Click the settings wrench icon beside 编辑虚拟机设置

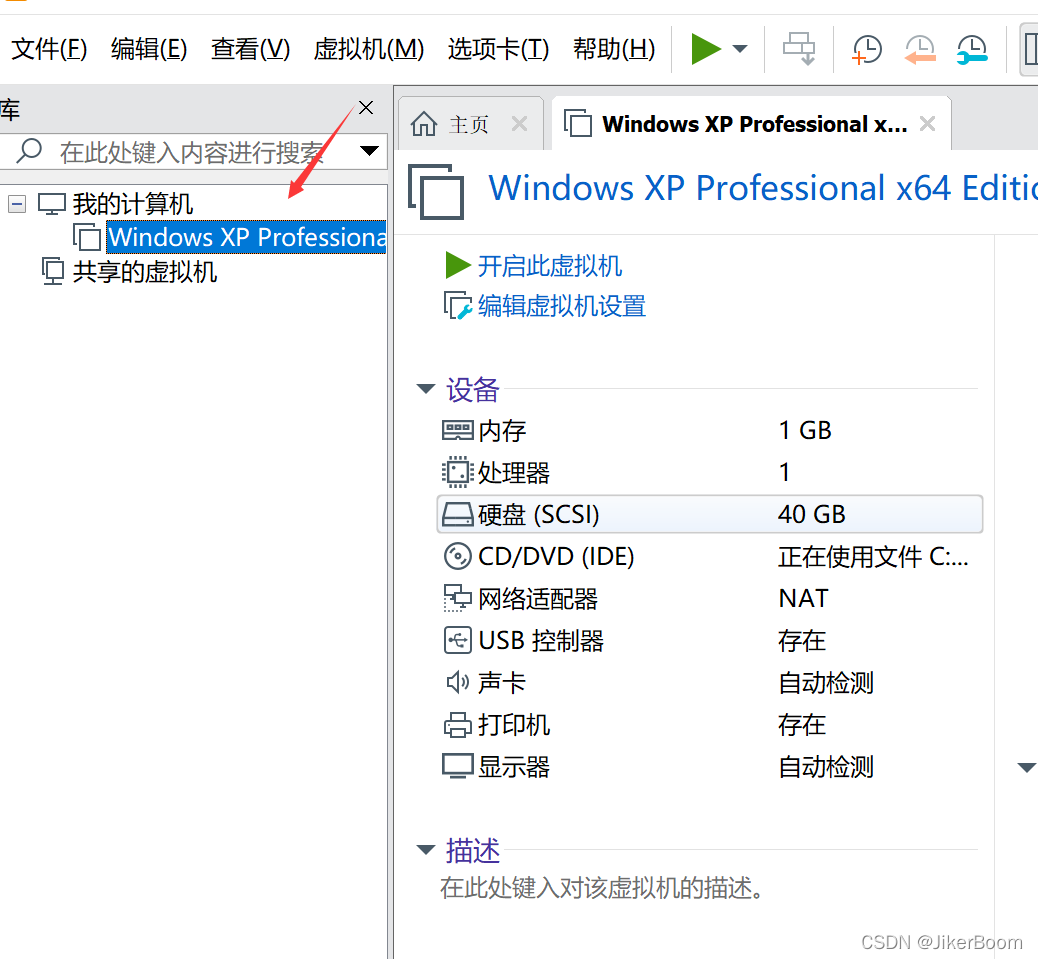458,306
